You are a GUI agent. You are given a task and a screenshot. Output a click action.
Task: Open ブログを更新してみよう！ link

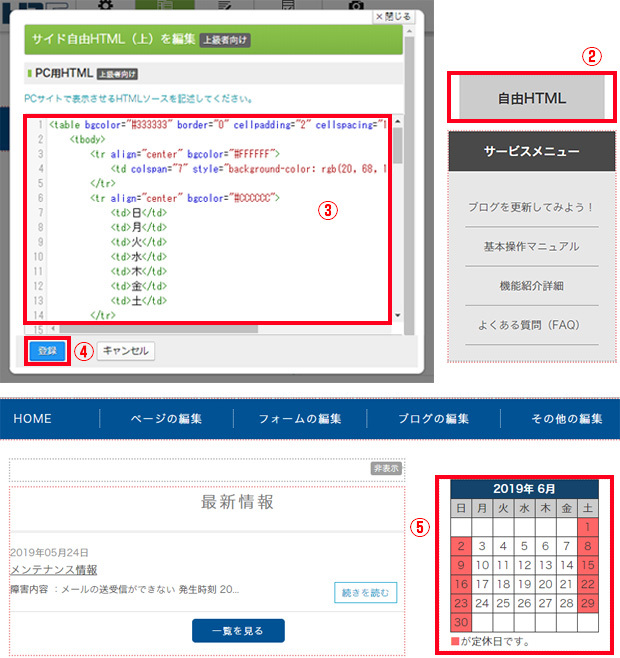click(532, 207)
